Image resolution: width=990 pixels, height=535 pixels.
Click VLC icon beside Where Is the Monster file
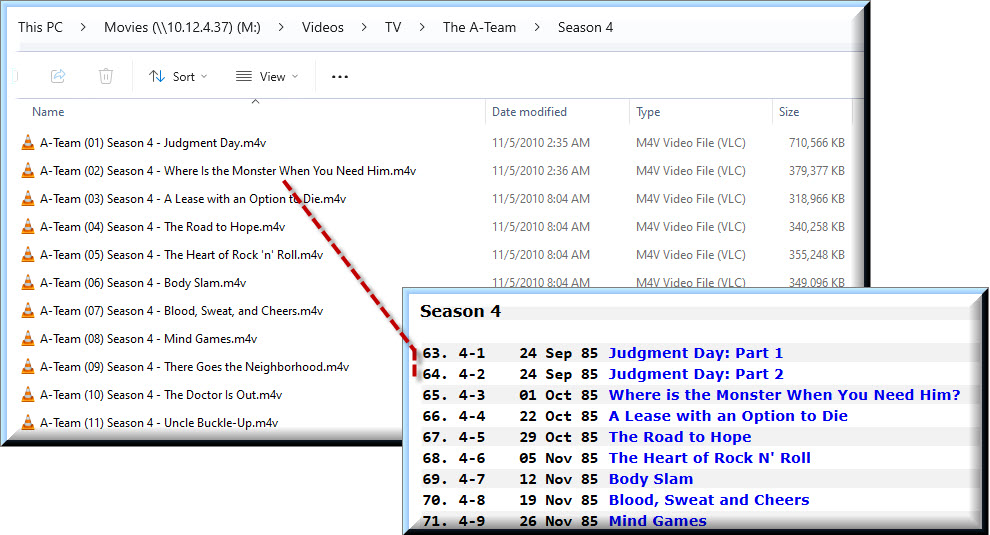tap(28, 171)
